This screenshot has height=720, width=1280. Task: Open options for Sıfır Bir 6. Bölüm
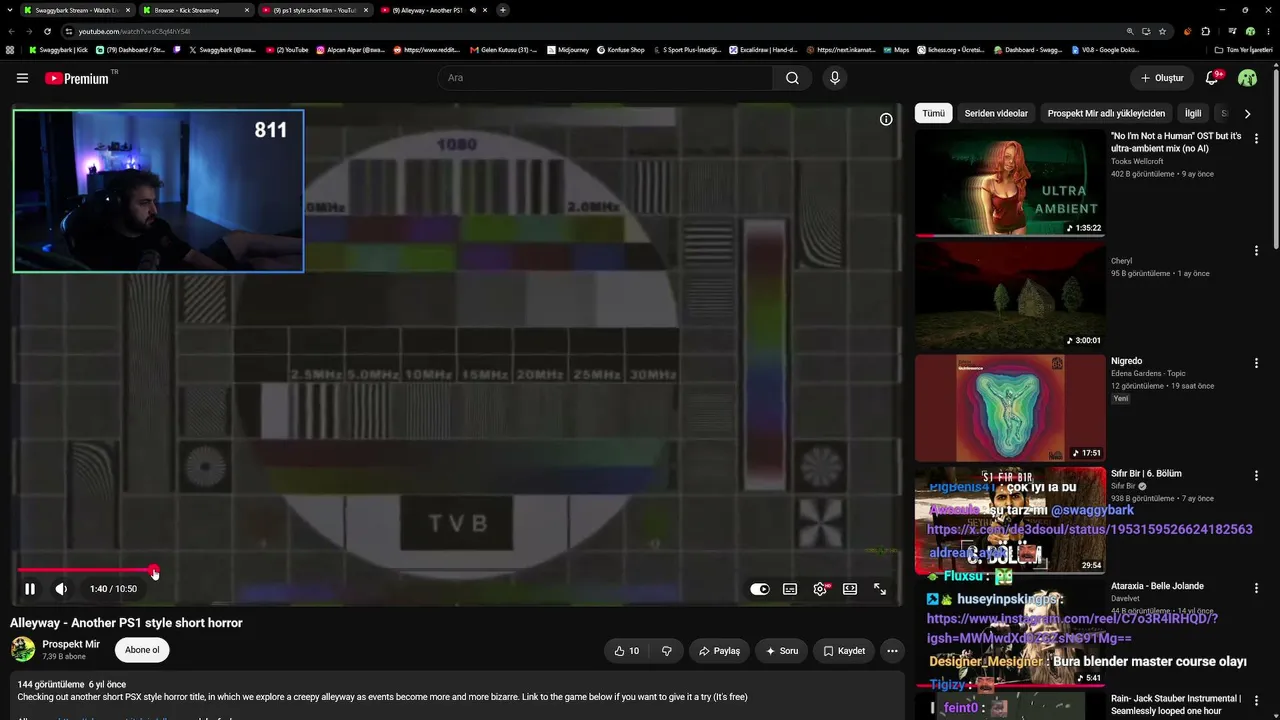point(1256,476)
